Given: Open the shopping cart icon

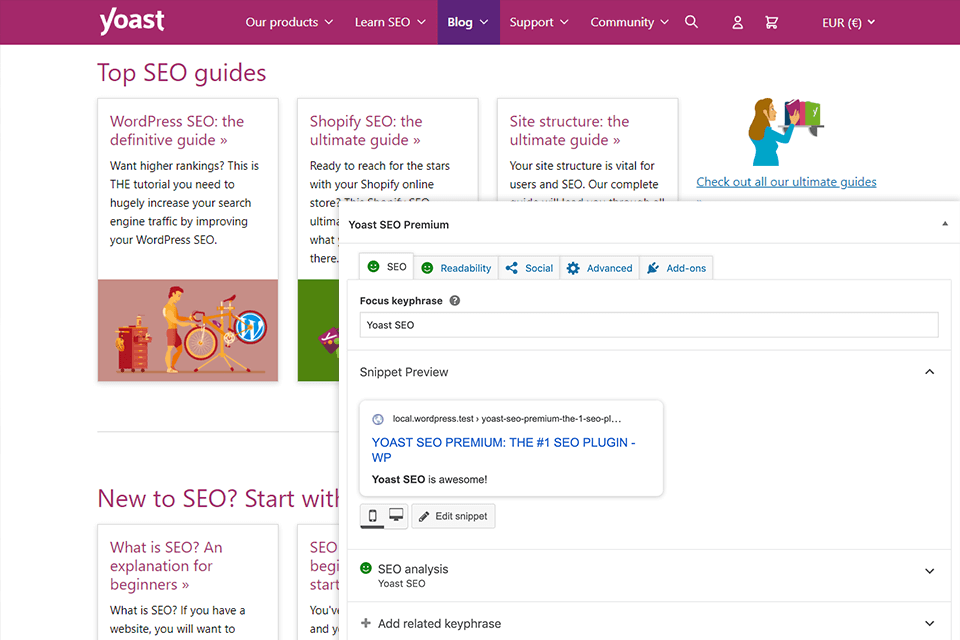Looking at the screenshot, I should [771, 23].
